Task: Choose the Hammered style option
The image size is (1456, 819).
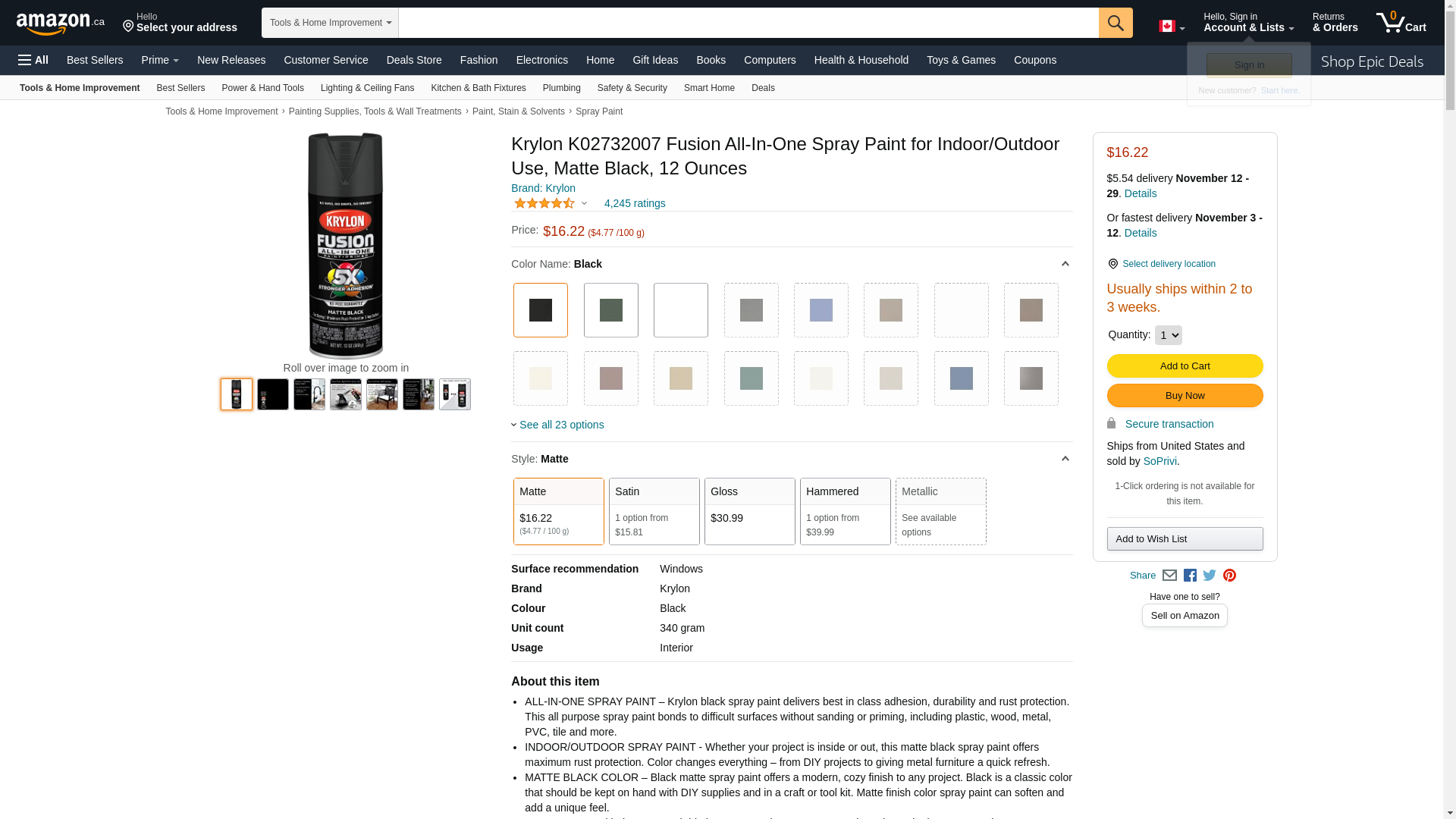Action: coord(845,511)
